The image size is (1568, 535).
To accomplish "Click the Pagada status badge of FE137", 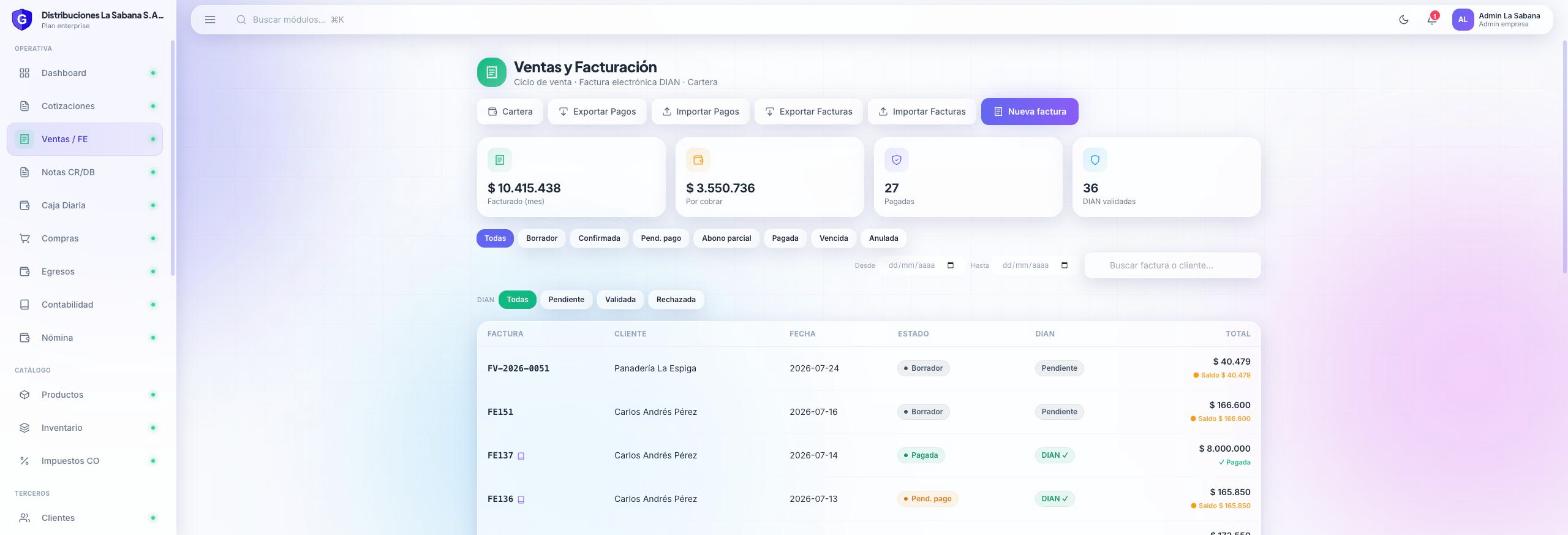I will point(921,456).
